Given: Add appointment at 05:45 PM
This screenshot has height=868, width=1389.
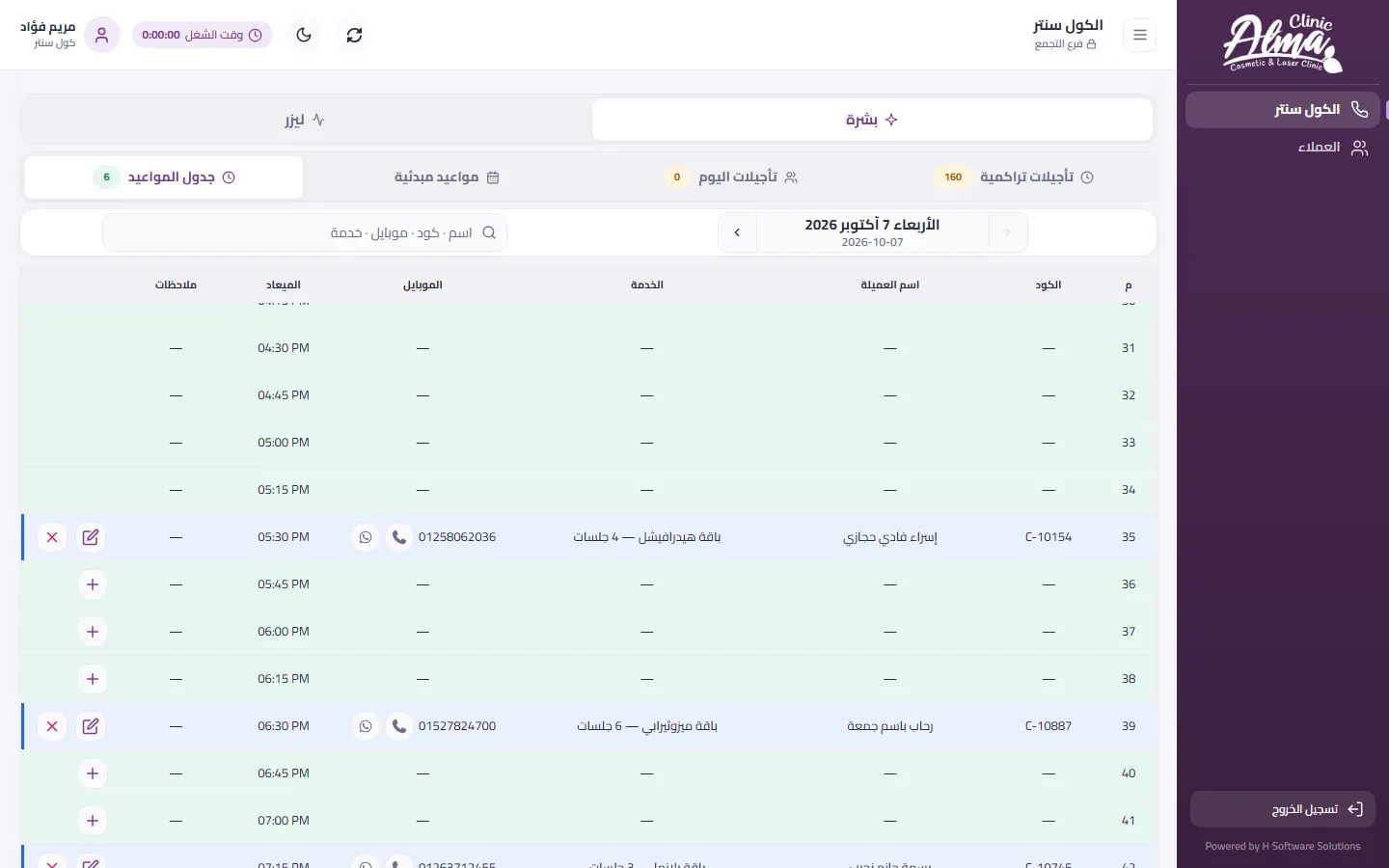Looking at the screenshot, I should click(93, 584).
